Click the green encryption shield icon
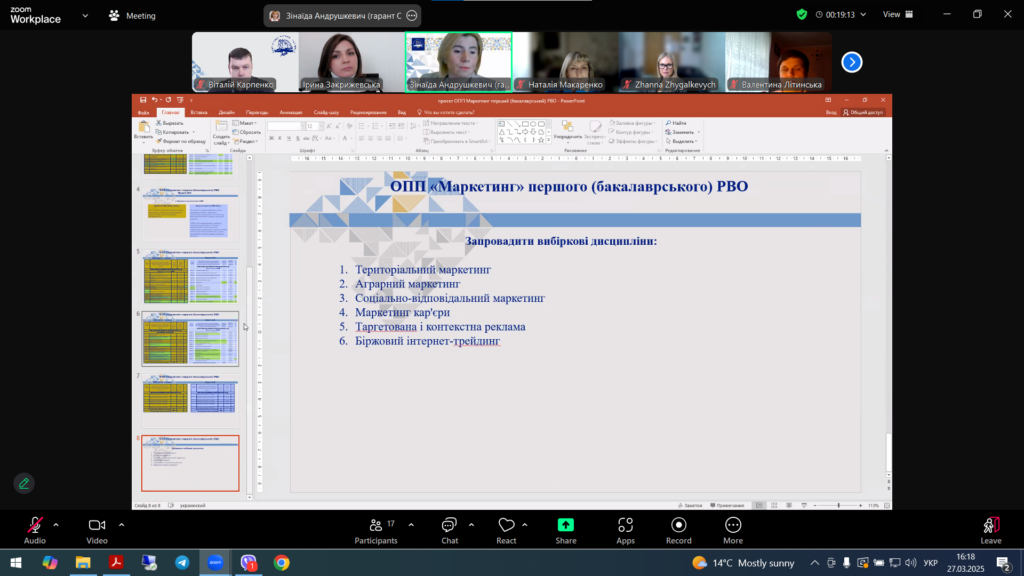The width and height of the screenshot is (1024, 576). pyautogui.click(x=801, y=14)
